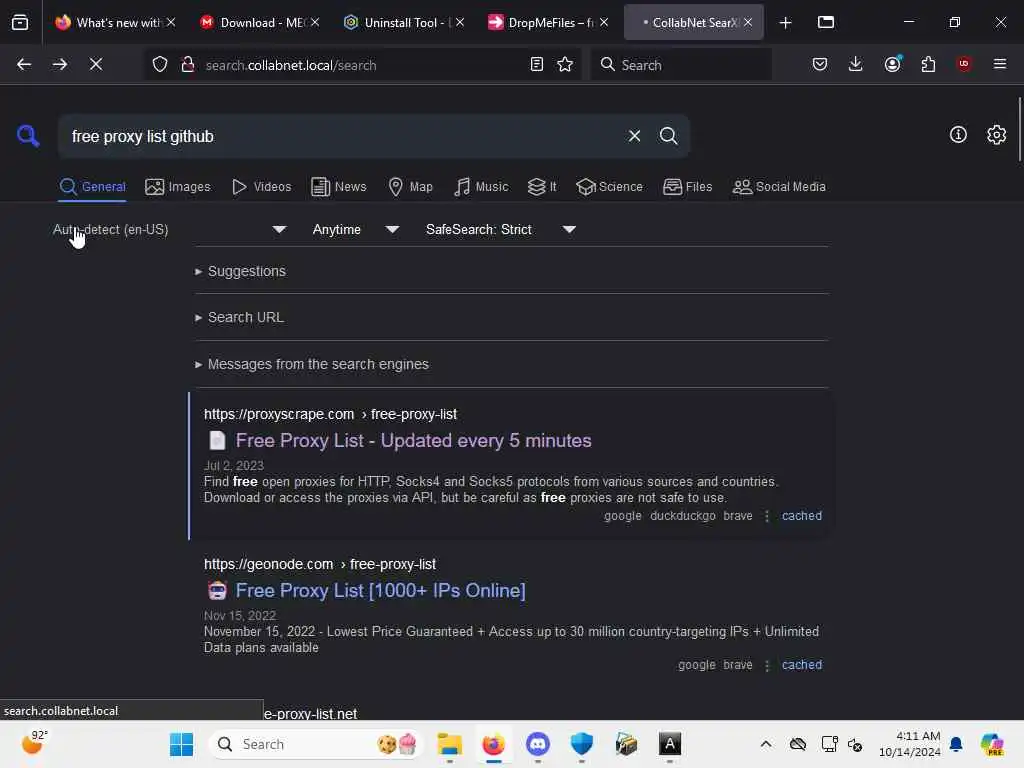Select the Music category tab
The width and height of the screenshot is (1024, 768).
[481, 187]
